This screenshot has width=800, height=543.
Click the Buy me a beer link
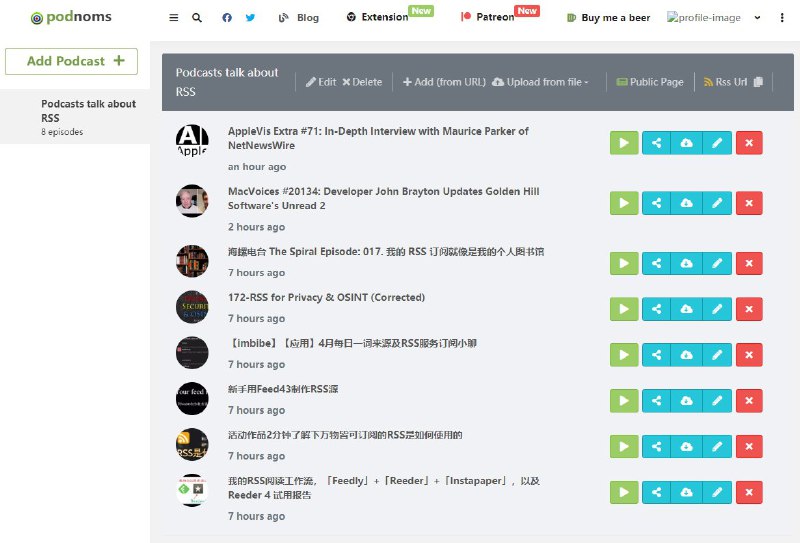[608, 18]
